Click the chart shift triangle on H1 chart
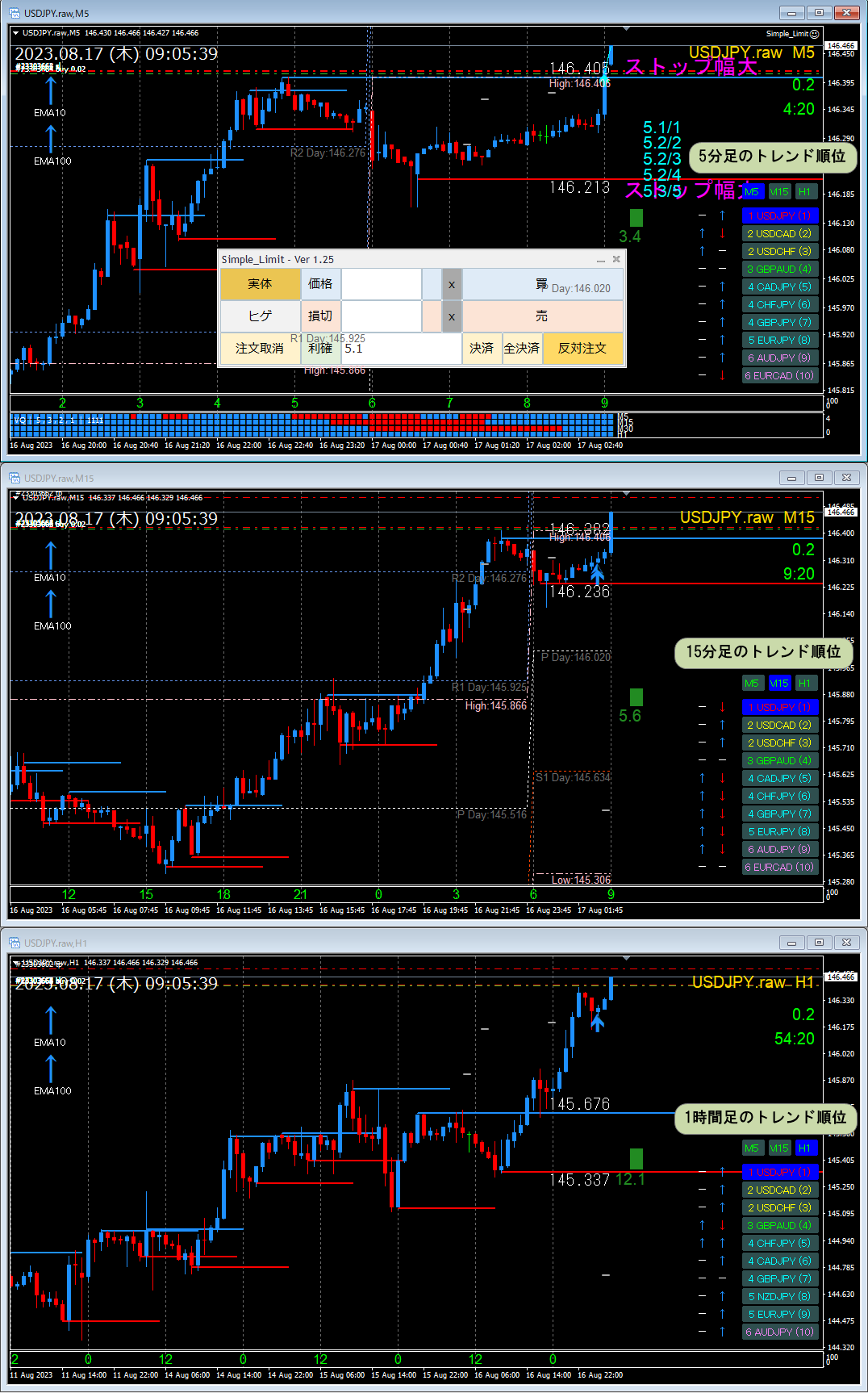This screenshot has width=868, height=1393. (x=626, y=959)
